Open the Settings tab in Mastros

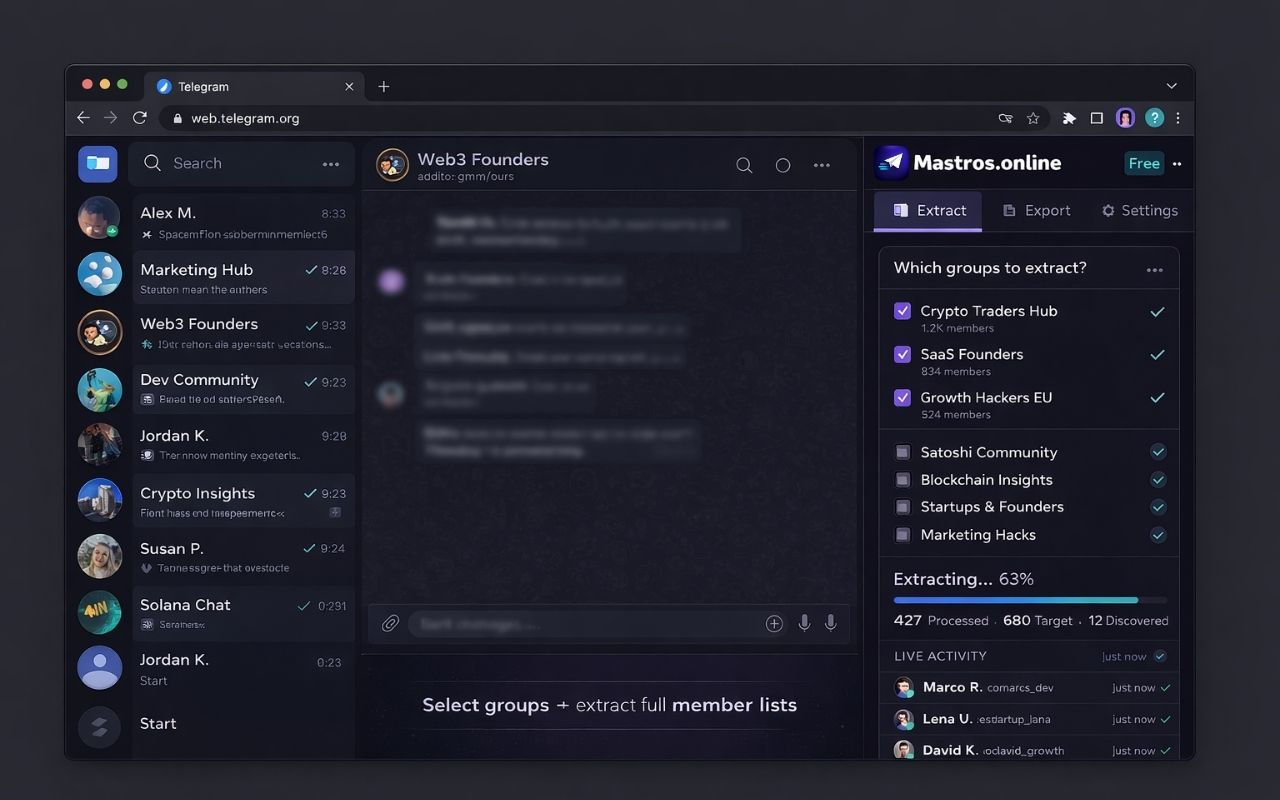coord(1139,211)
